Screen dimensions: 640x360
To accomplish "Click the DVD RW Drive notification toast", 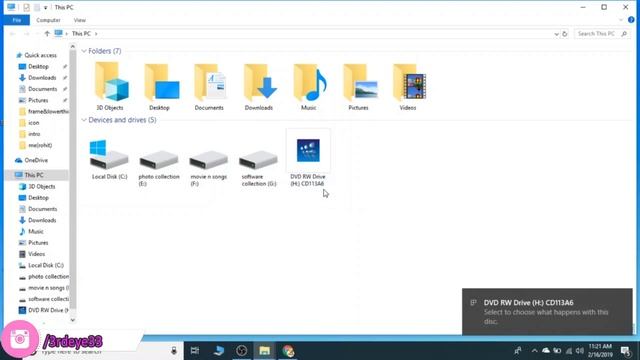I will pyautogui.click(x=547, y=312).
